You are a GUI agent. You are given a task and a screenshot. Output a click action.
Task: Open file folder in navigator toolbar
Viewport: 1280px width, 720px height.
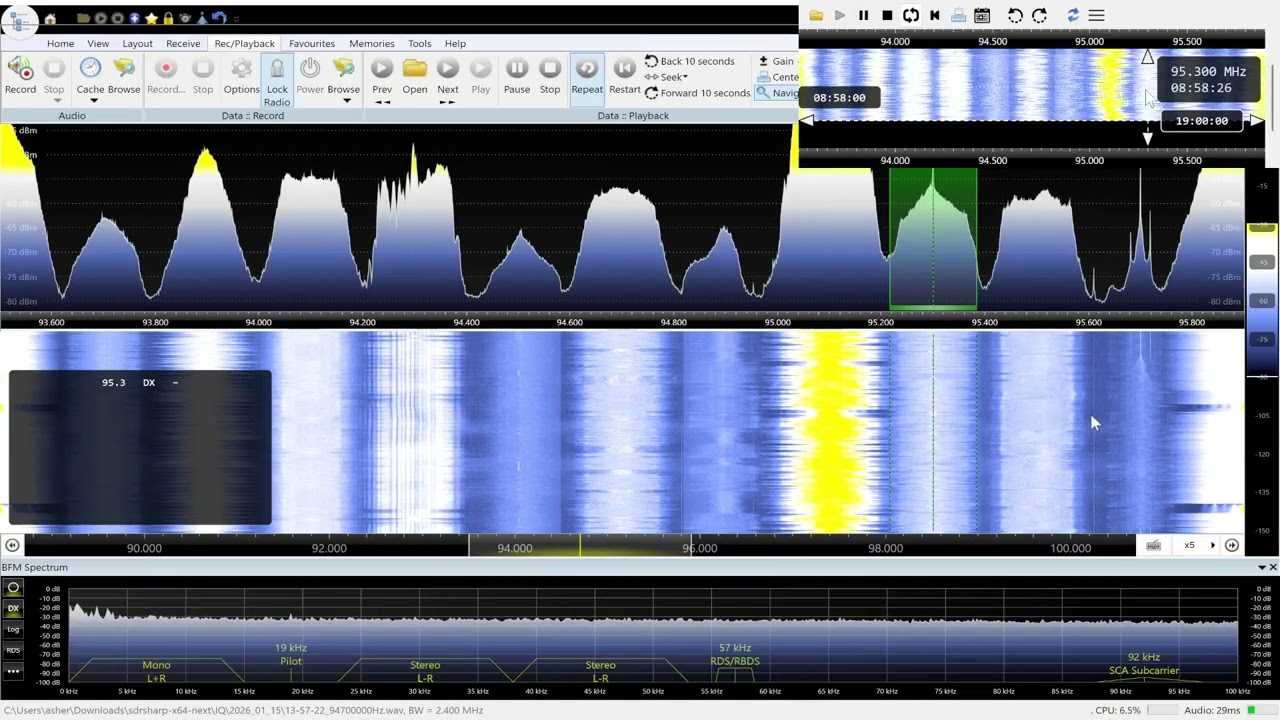pyautogui.click(x=816, y=15)
